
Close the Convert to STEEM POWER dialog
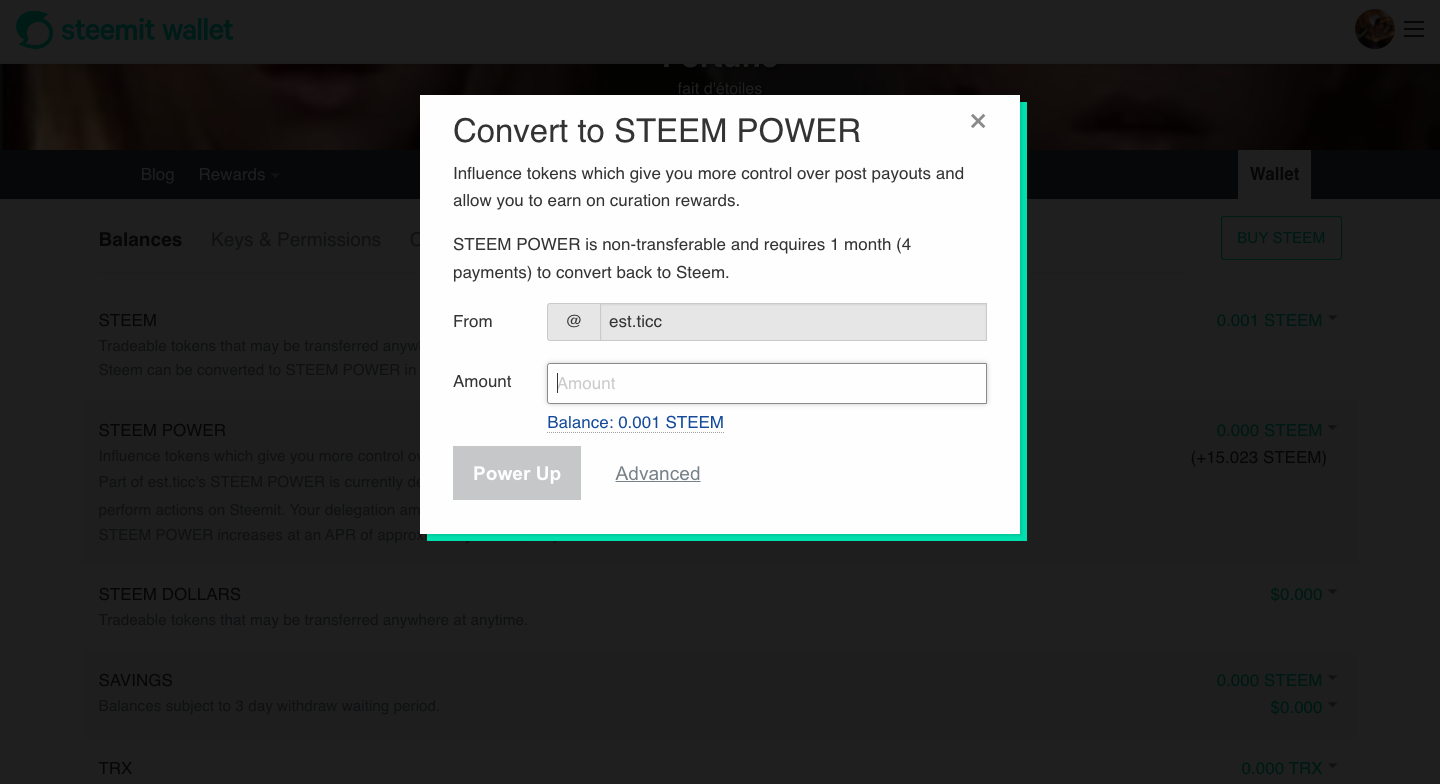pyautogui.click(x=978, y=121)
